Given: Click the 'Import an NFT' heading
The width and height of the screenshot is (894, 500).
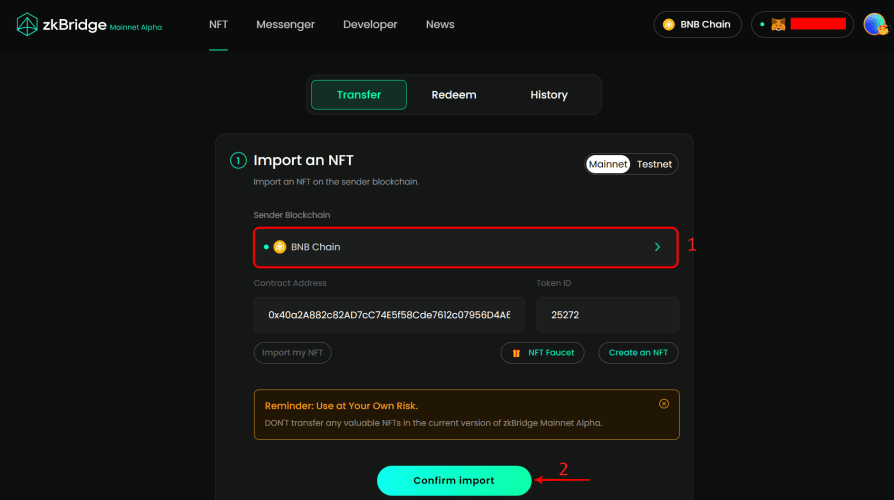Looking at the screenshot, I should point(303,160).
